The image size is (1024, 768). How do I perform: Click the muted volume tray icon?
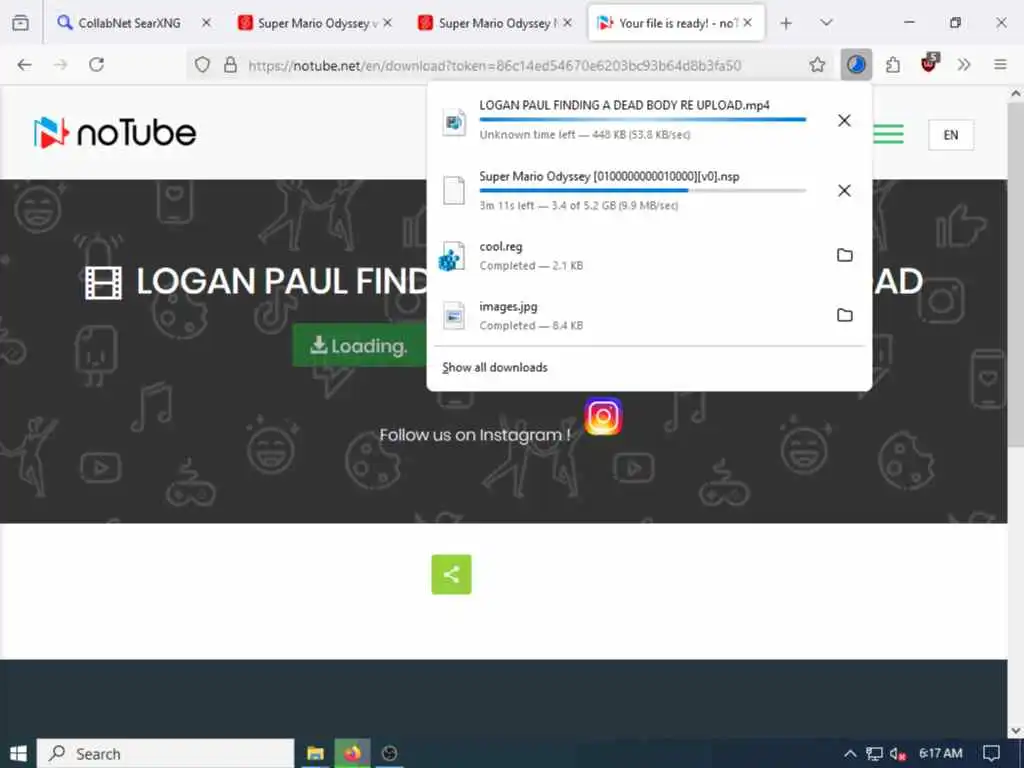[x=898, y=754]
